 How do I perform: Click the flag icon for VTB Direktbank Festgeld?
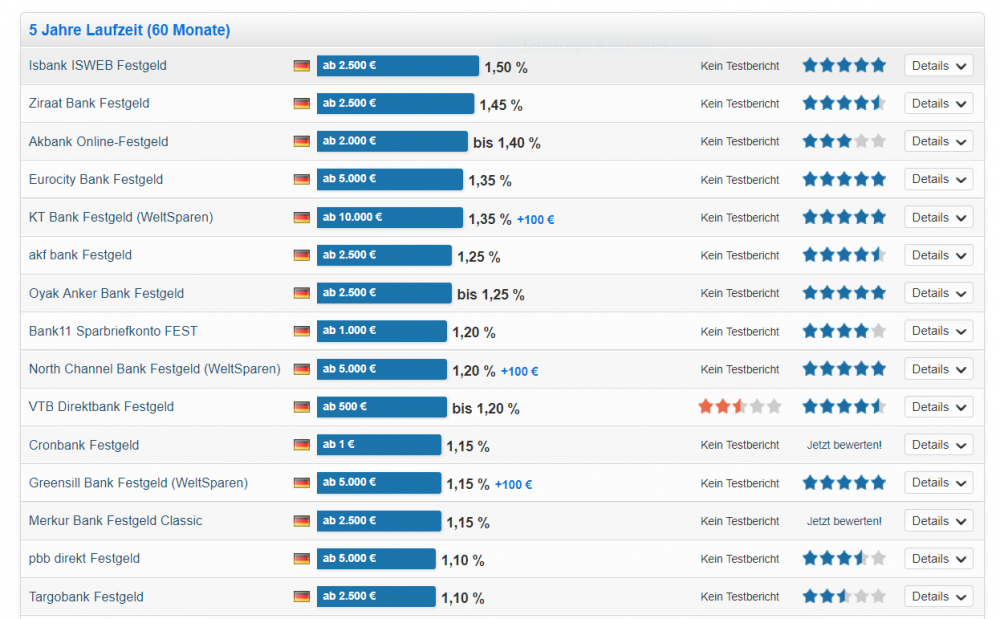302,407
